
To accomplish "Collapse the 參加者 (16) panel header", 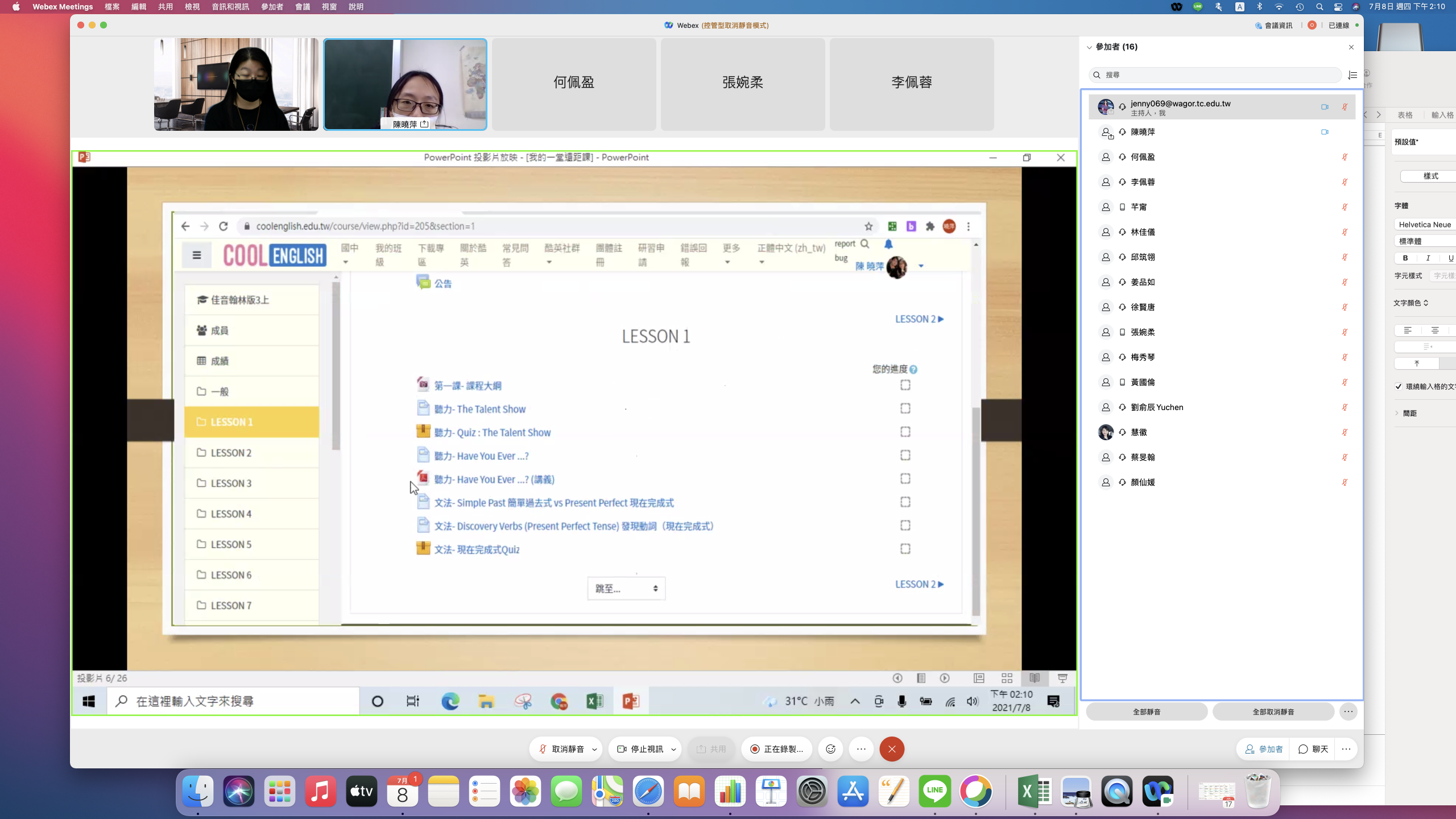I will tap(1089, 47).
